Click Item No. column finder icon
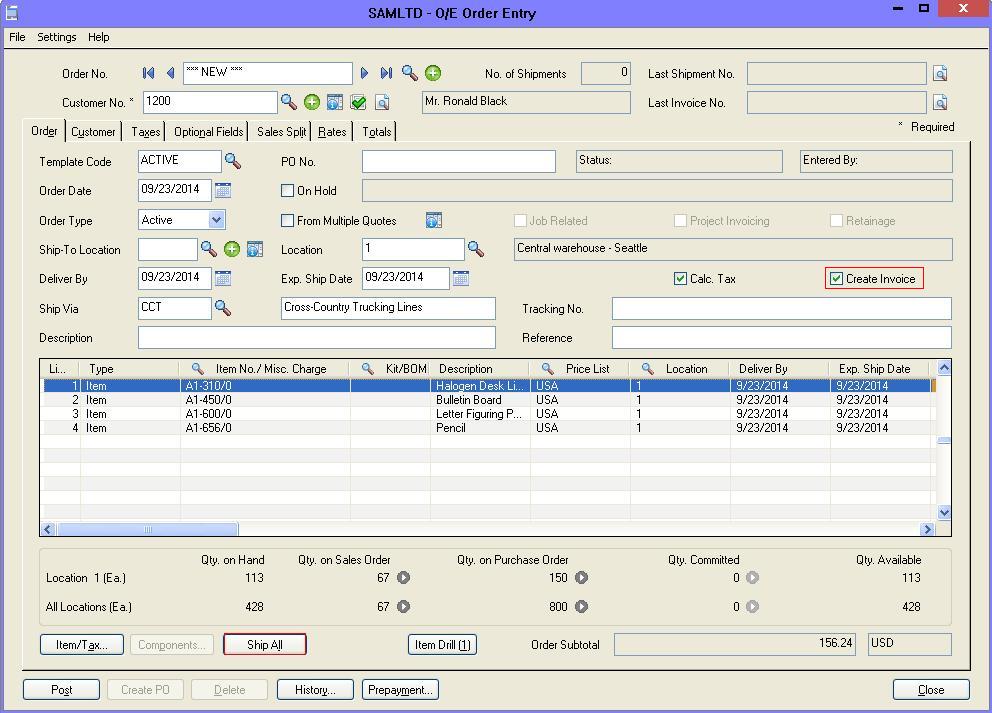Image resolution: width=992 pixels, height=713 pixels. [x=197, y=368]
